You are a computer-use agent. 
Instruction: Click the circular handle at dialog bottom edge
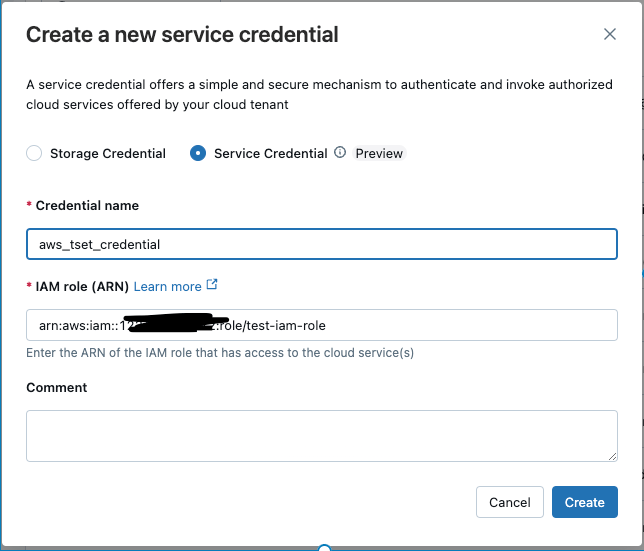(324, 547)
